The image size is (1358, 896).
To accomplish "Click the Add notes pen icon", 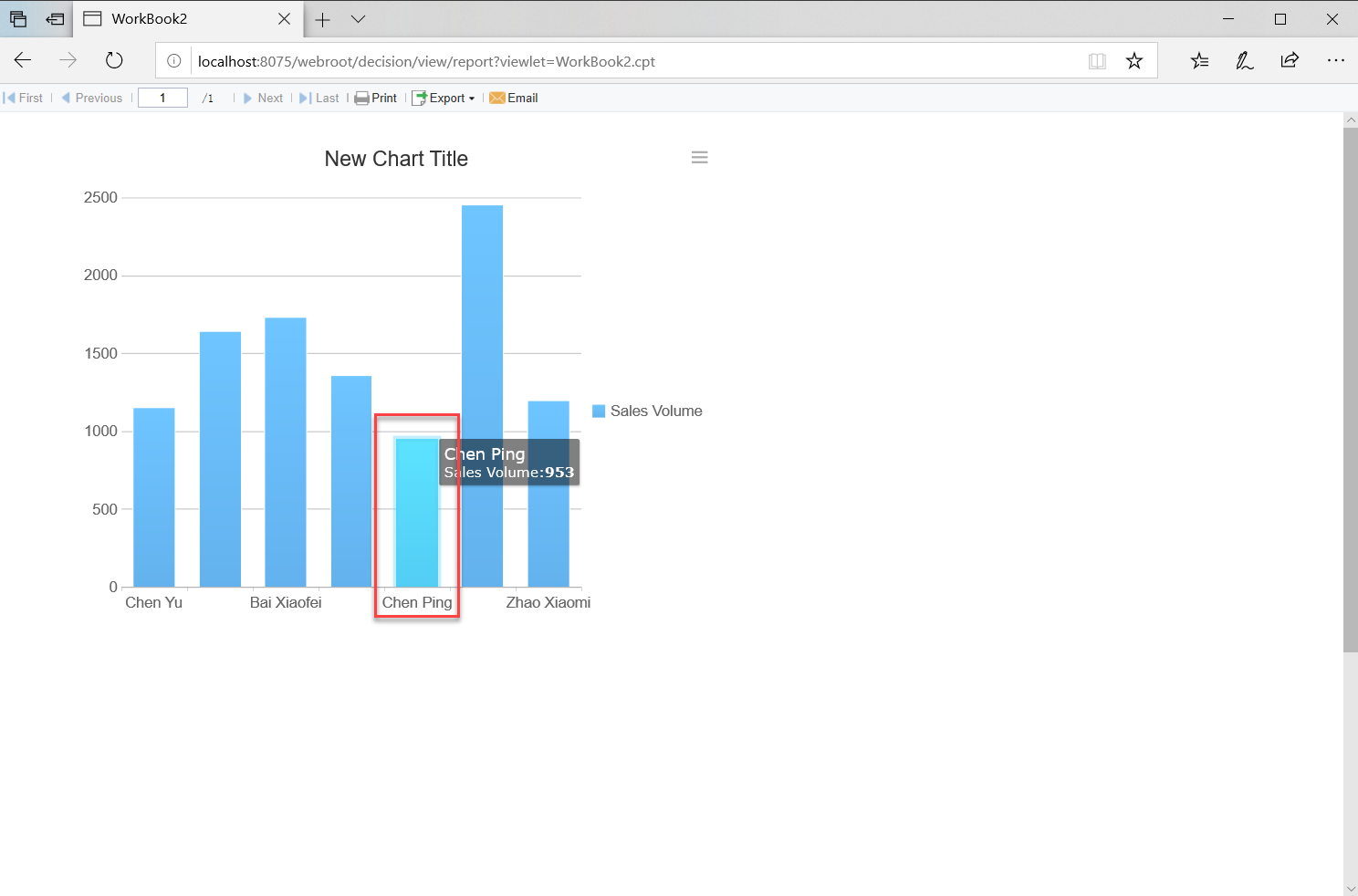I will click(x=1244, y=60).
